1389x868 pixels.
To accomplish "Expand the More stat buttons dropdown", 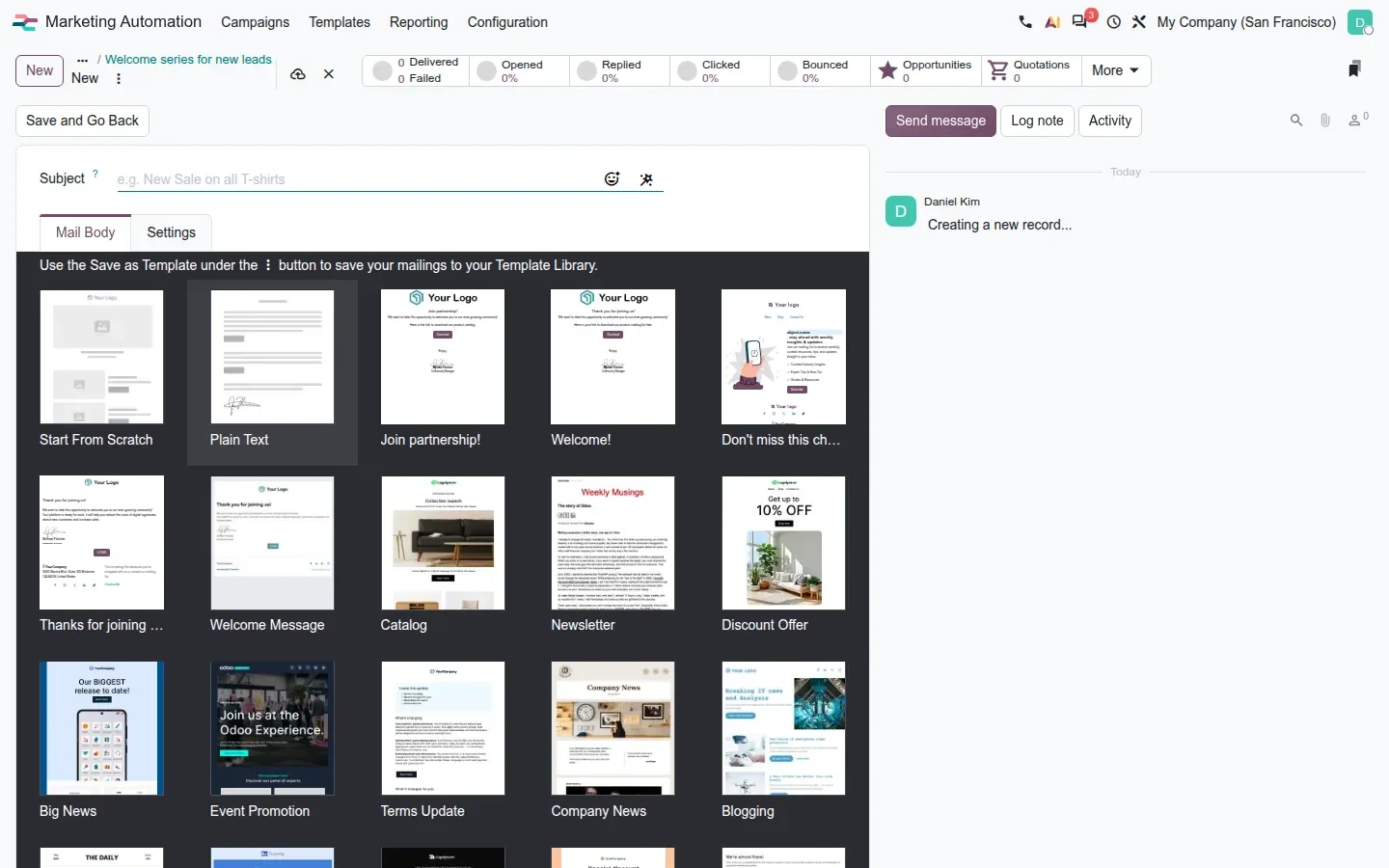I will pyautogui.click(x=1116, y=70).
